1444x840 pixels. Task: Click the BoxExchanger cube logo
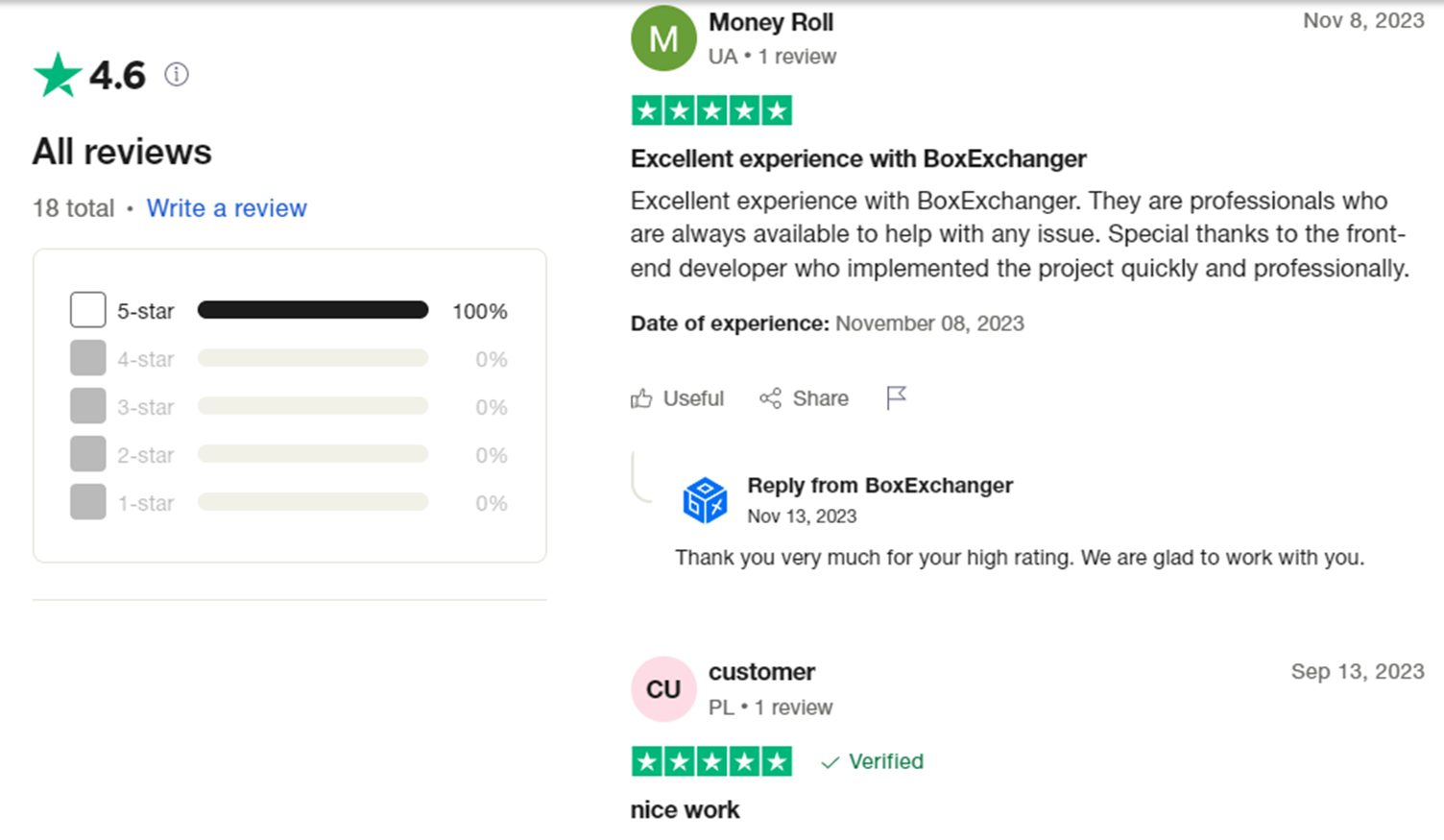point(705,500)
